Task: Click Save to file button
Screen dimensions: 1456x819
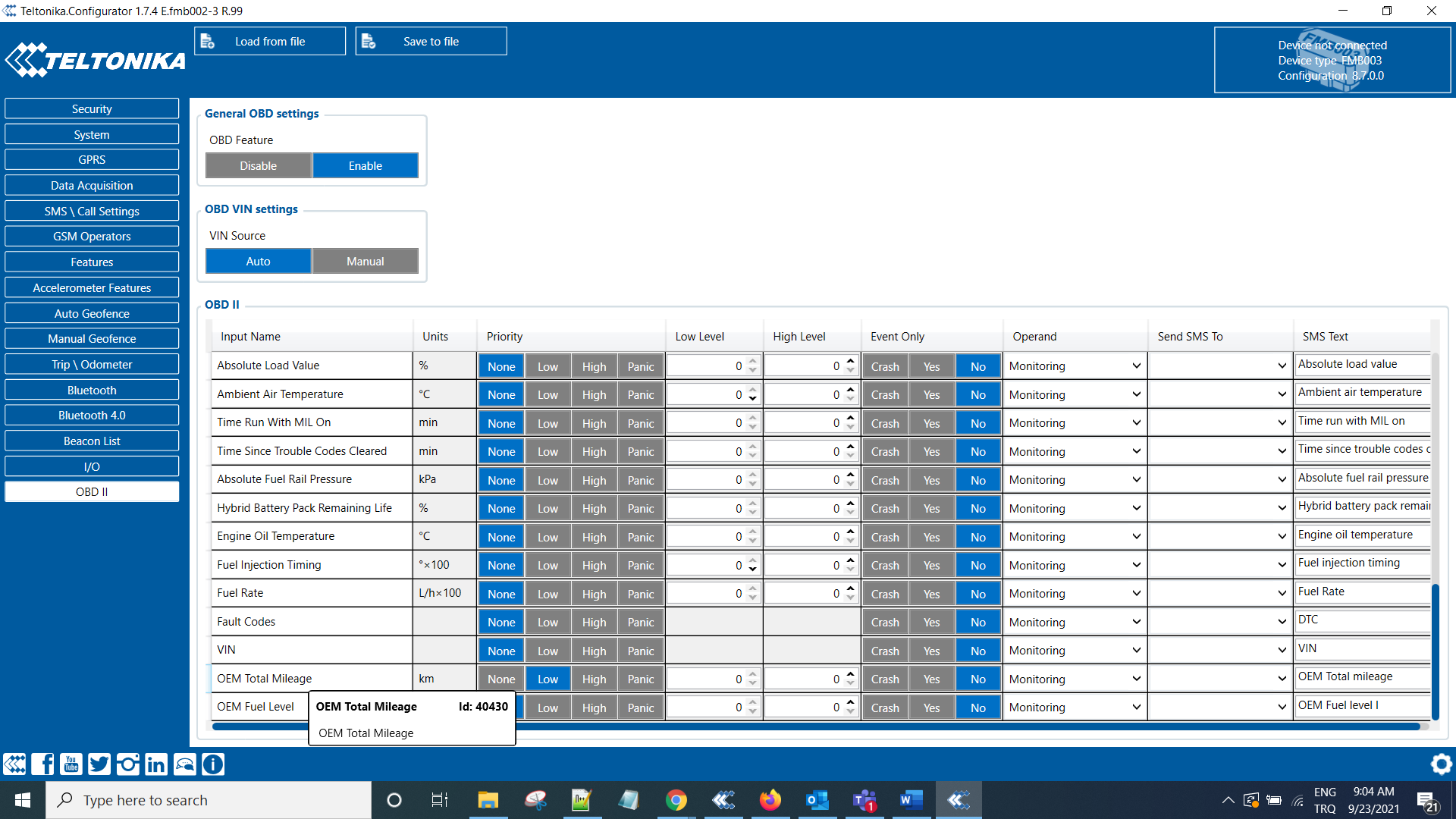Action: coord(431,42)
